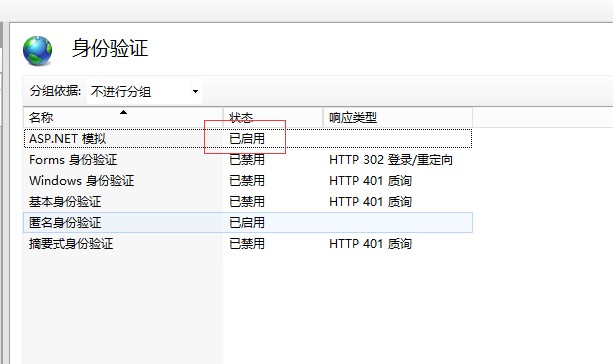This screenshot has height=364, width=613.
Task: Select the 基本身份验证 row
Action: tap(248, 202)
